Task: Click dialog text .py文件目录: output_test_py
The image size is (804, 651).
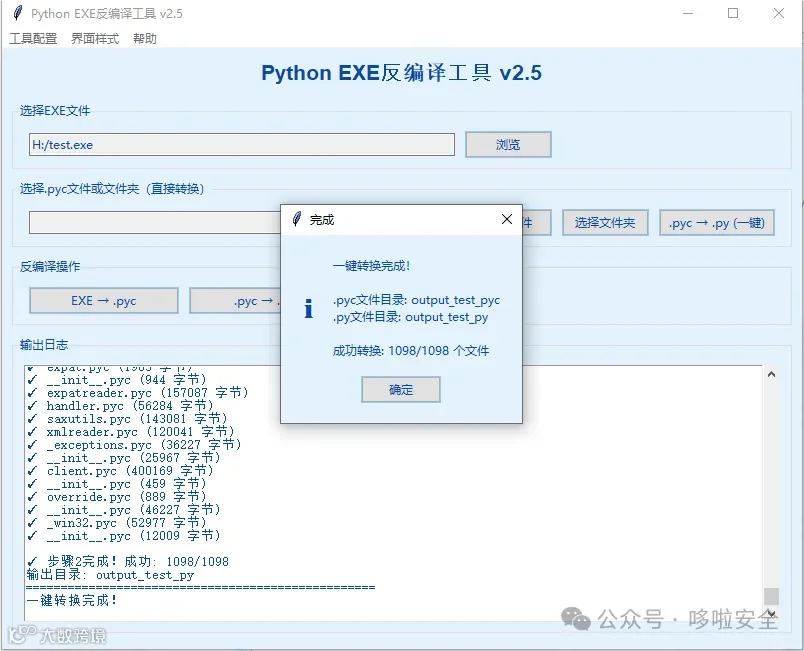Action: pos(411,317)
